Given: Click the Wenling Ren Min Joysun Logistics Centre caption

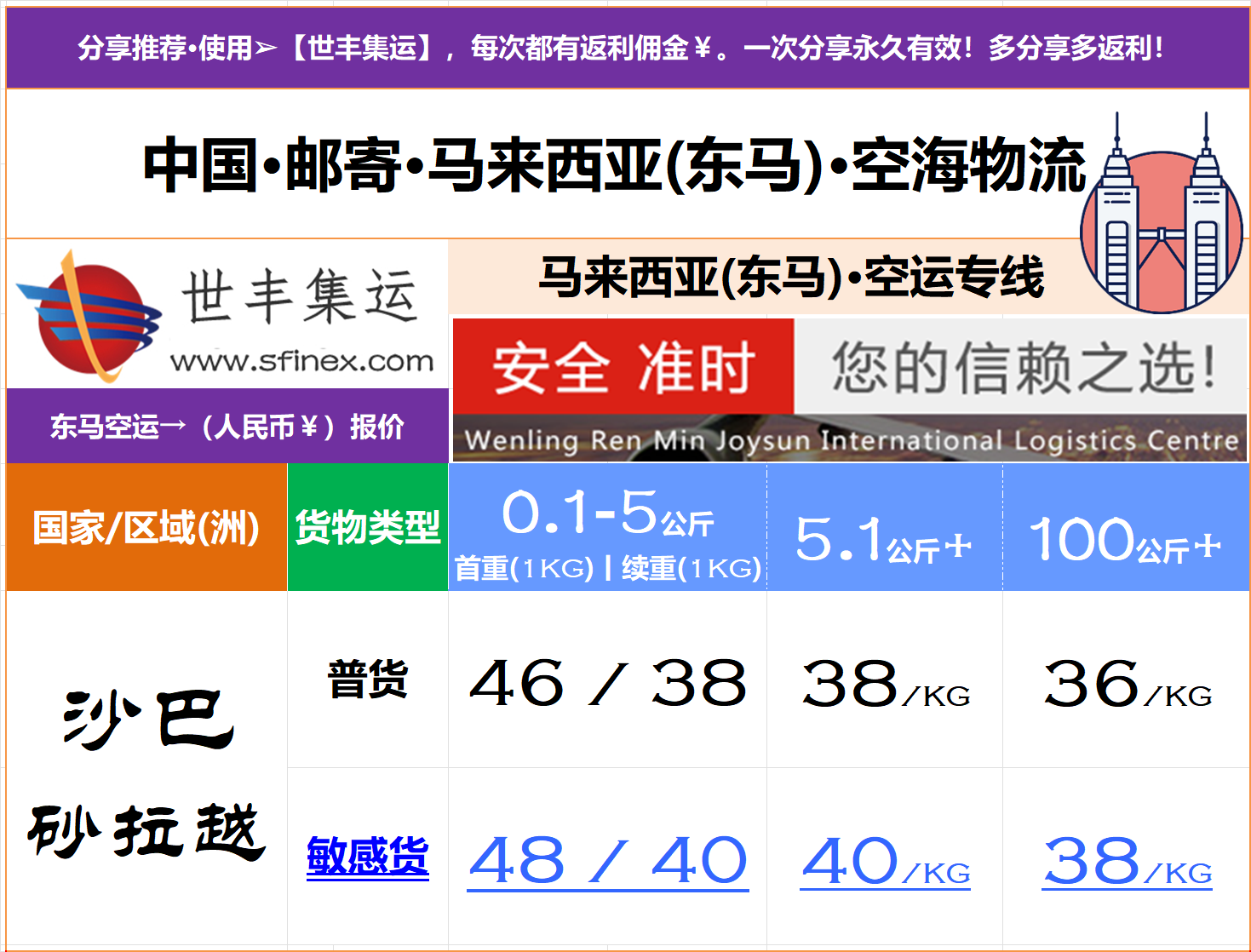Looking at the screenshot, I should click(851, 439).
